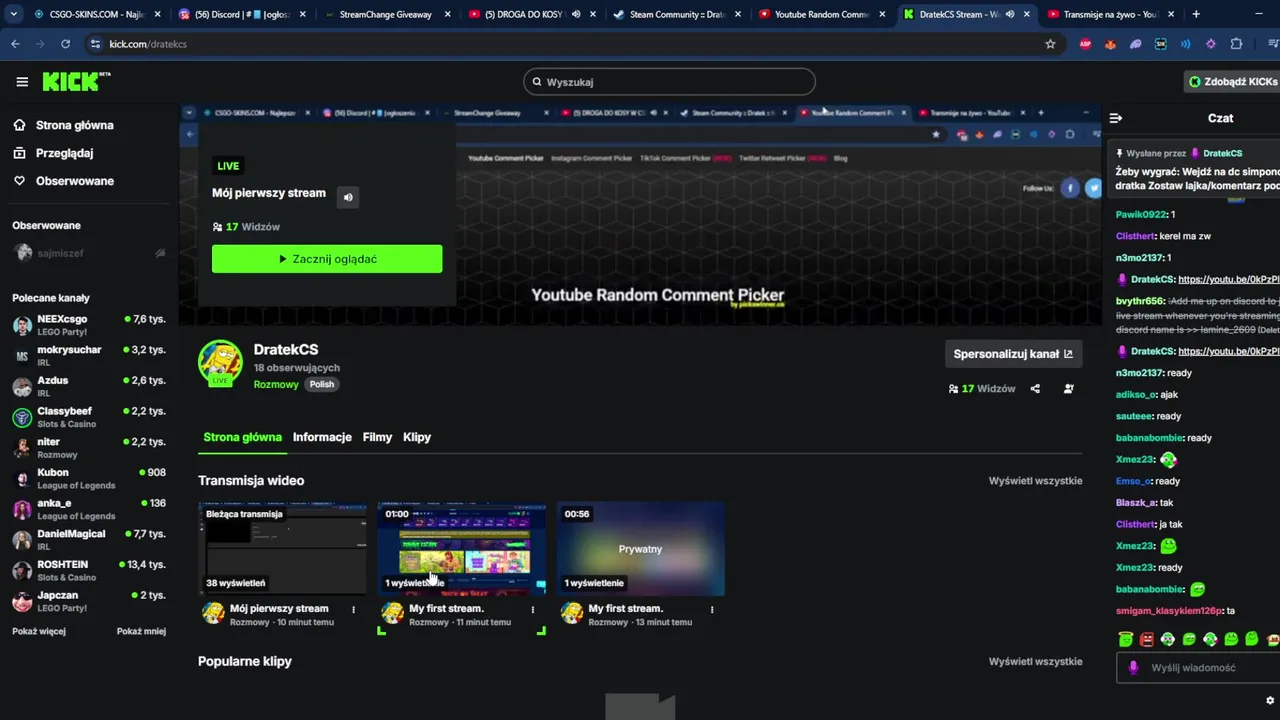Click the purple gear-shaped extension icon

click(1211, 44)
